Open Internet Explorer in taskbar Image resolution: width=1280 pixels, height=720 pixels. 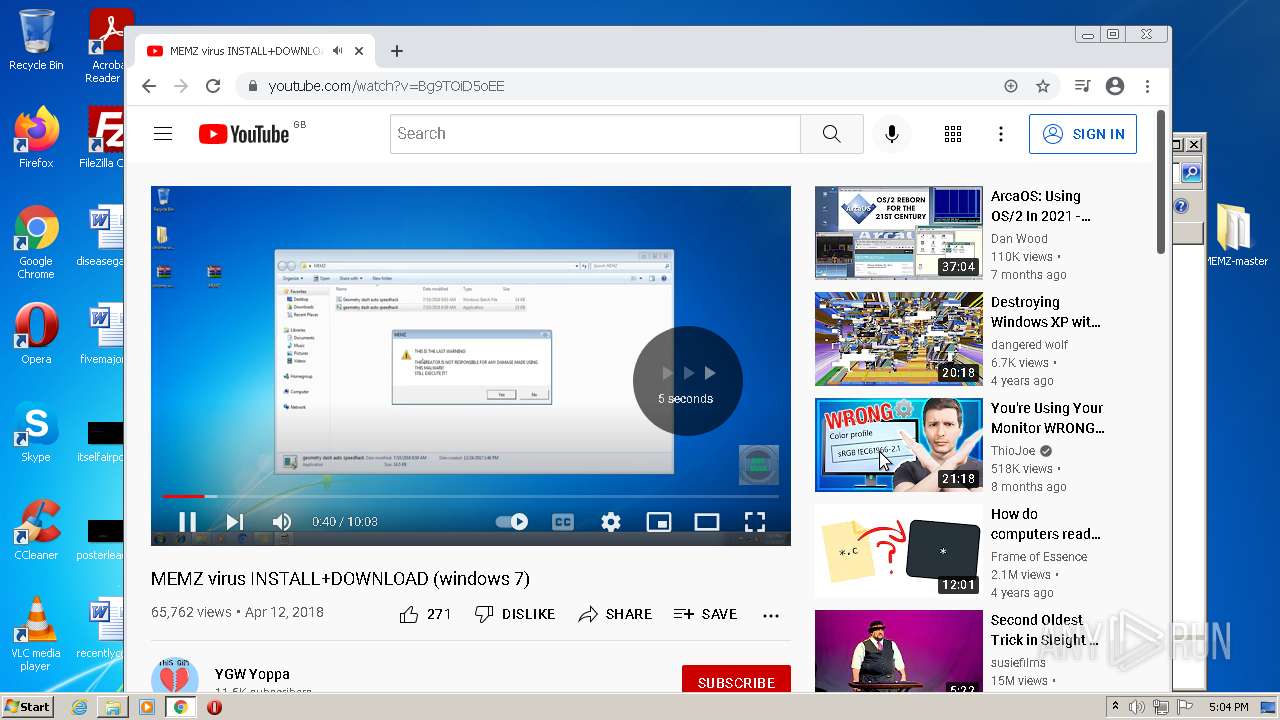click(x=79, y=707)
